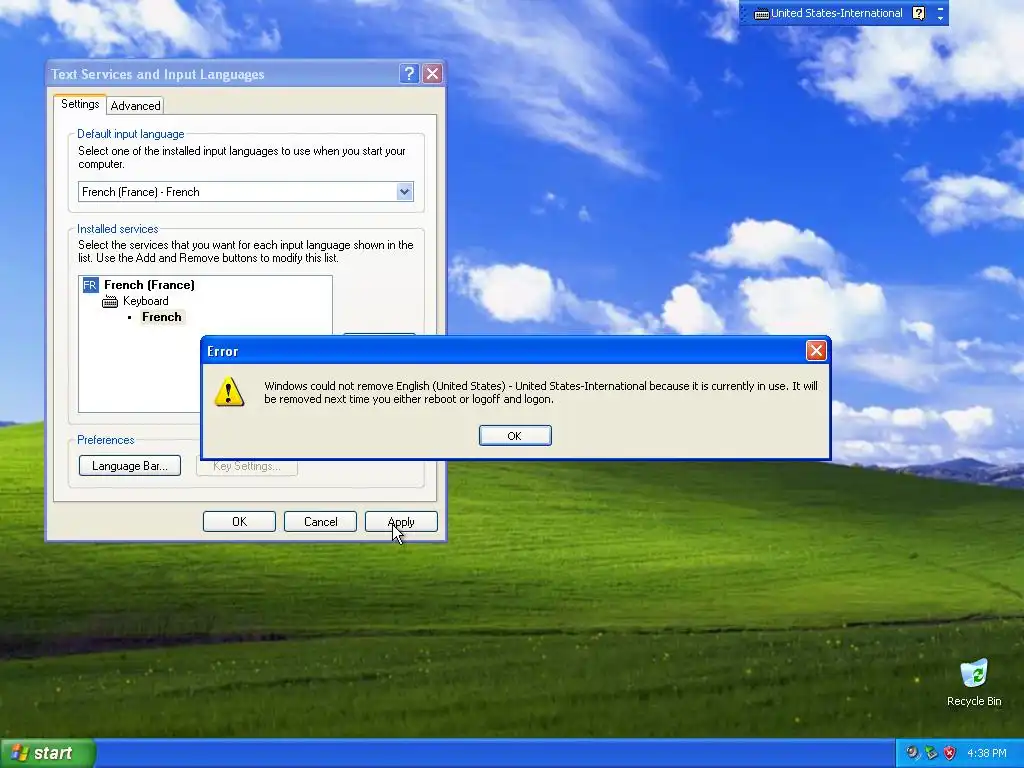Viewport: 1024px width, 768px height.
Task: Click the Safely Remove Hardware tray icon
Action: [931, 753]
